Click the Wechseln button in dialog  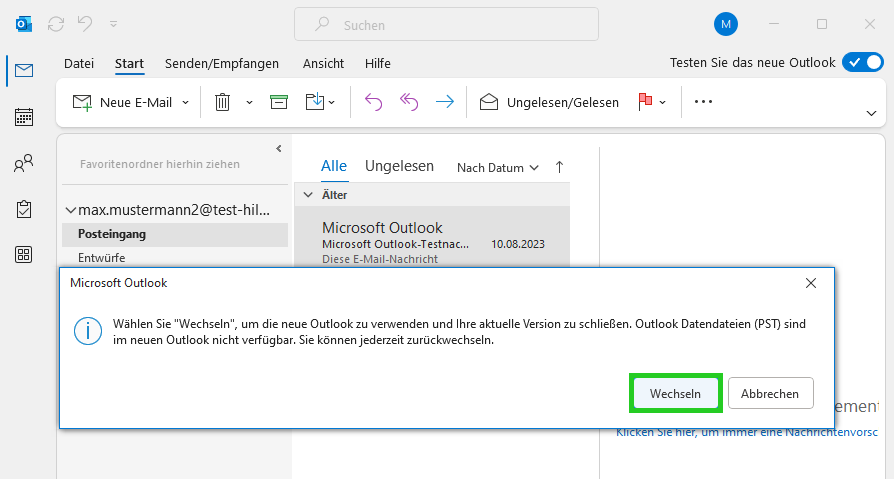pos(676,393)
